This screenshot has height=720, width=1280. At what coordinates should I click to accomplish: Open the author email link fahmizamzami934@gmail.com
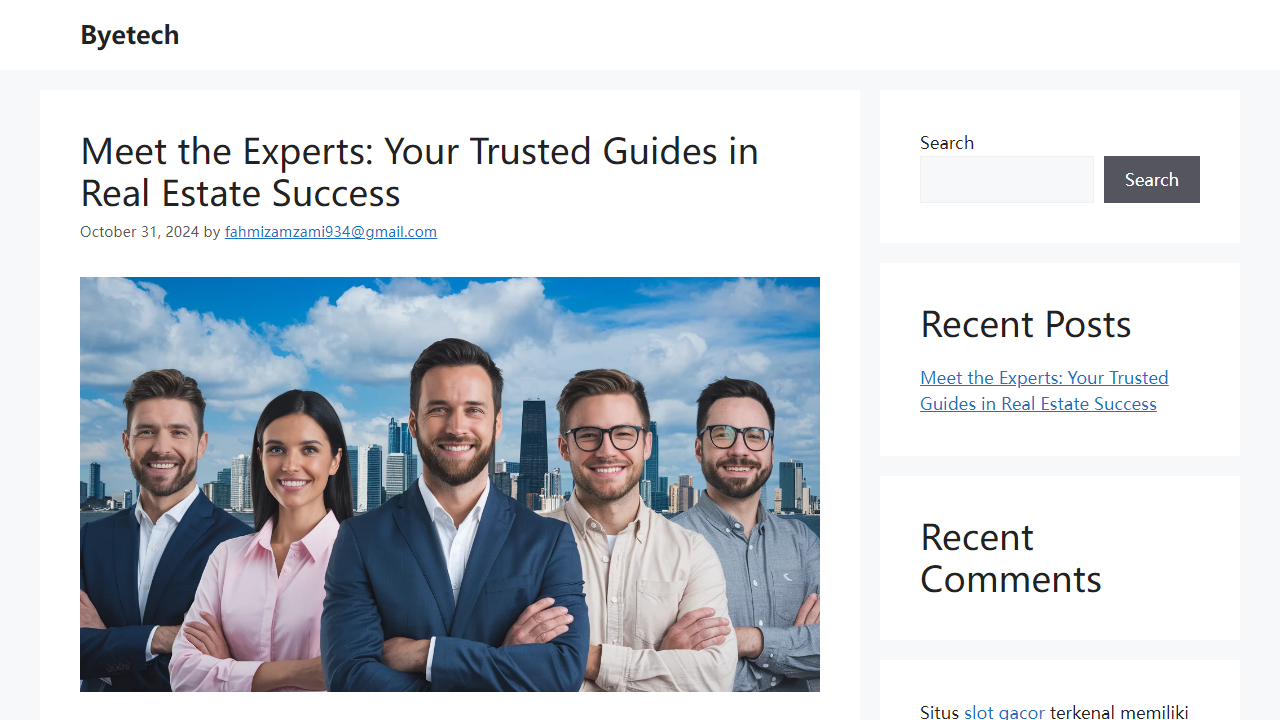(x=331, y=232)
